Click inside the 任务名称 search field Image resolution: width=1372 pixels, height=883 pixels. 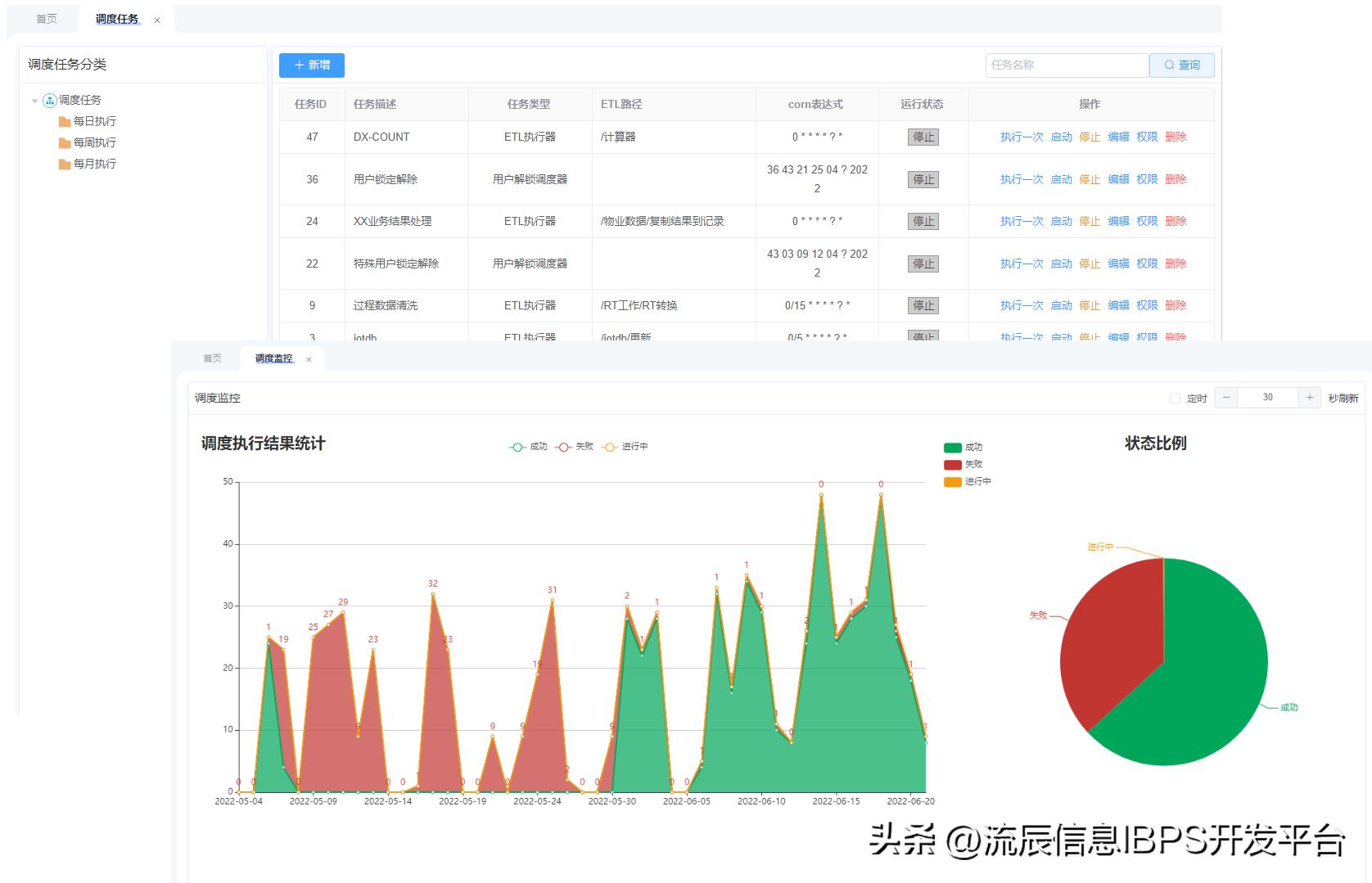[x=1064, y=65]
